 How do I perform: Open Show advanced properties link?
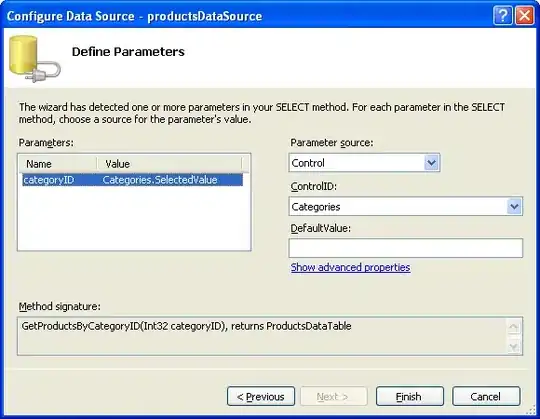click(350, 267)
